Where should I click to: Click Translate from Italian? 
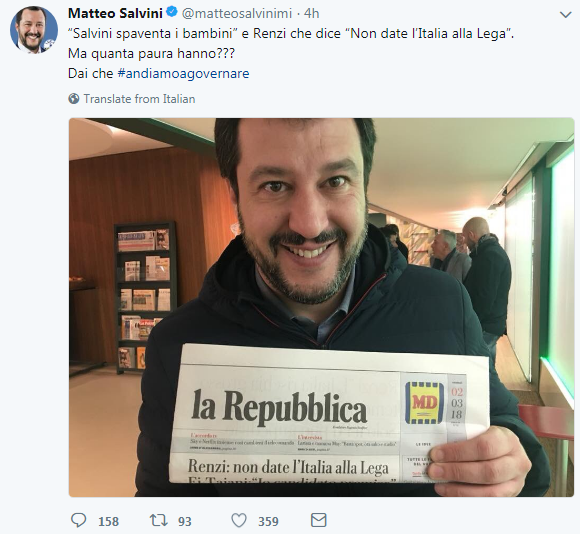(139, 99)
